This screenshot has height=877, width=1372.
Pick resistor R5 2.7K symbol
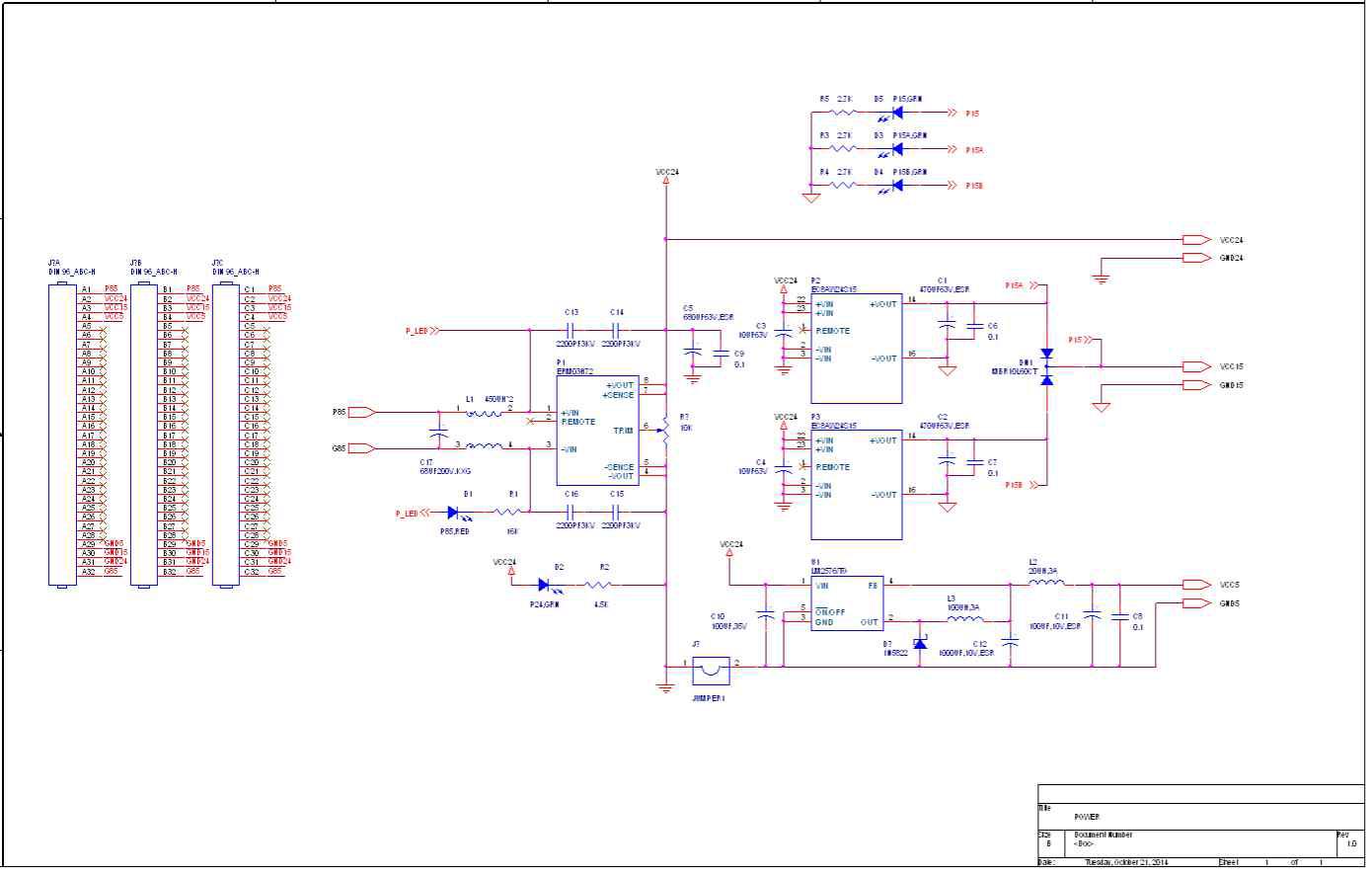(x=842, y=114)
